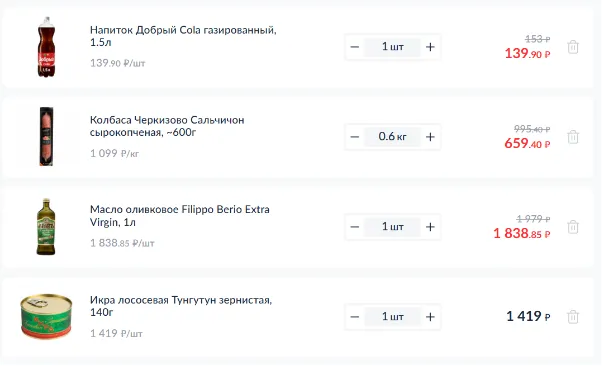Screen dimensions: 602x366
Task: Delete the Filippo Berio olive oil via its trash icon
Action: point(573,227)
